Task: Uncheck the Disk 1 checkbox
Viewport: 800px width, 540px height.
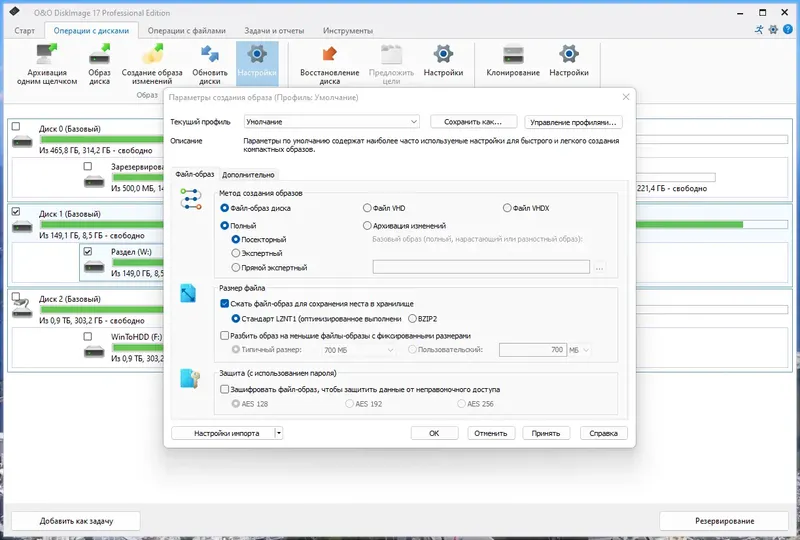Action: pyautogui.click(x=16, y=211)
